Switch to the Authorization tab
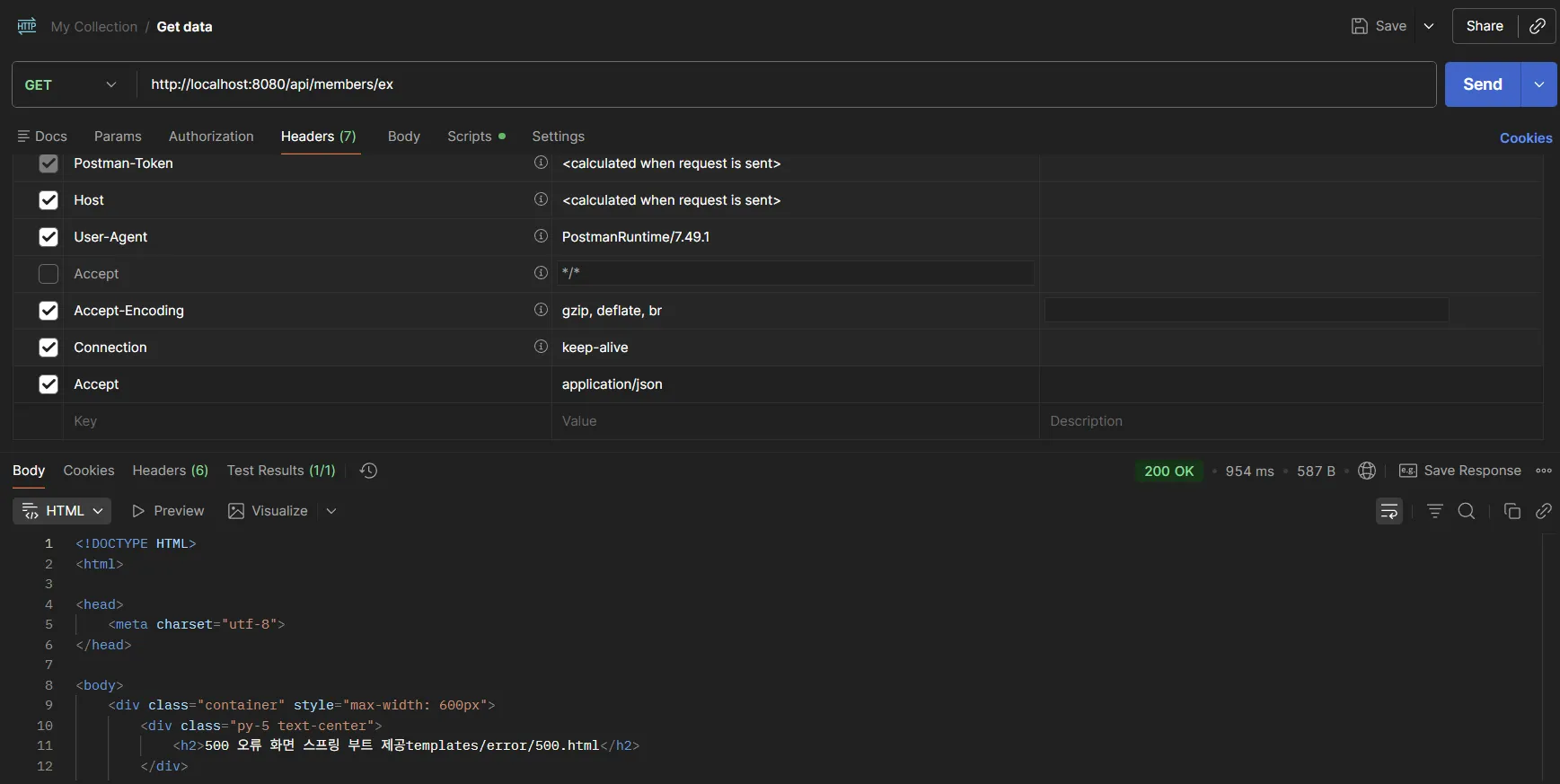The image size is (1560, 784). (x=211, y=137)
